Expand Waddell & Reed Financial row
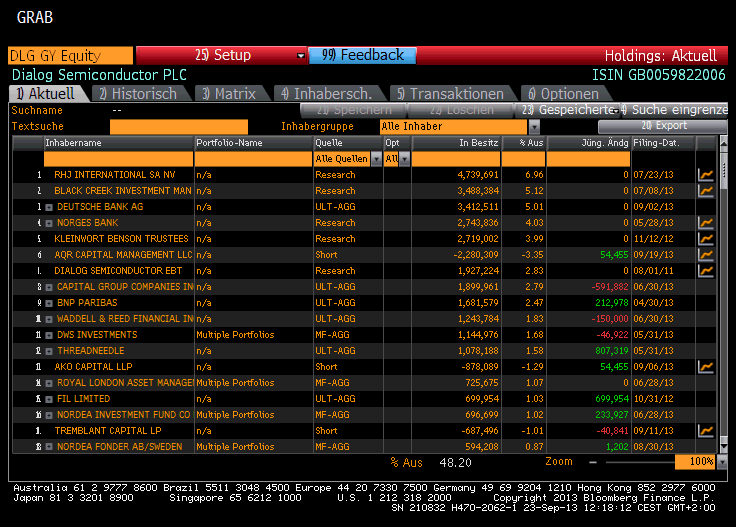736x527 pixels. point(49,319)
